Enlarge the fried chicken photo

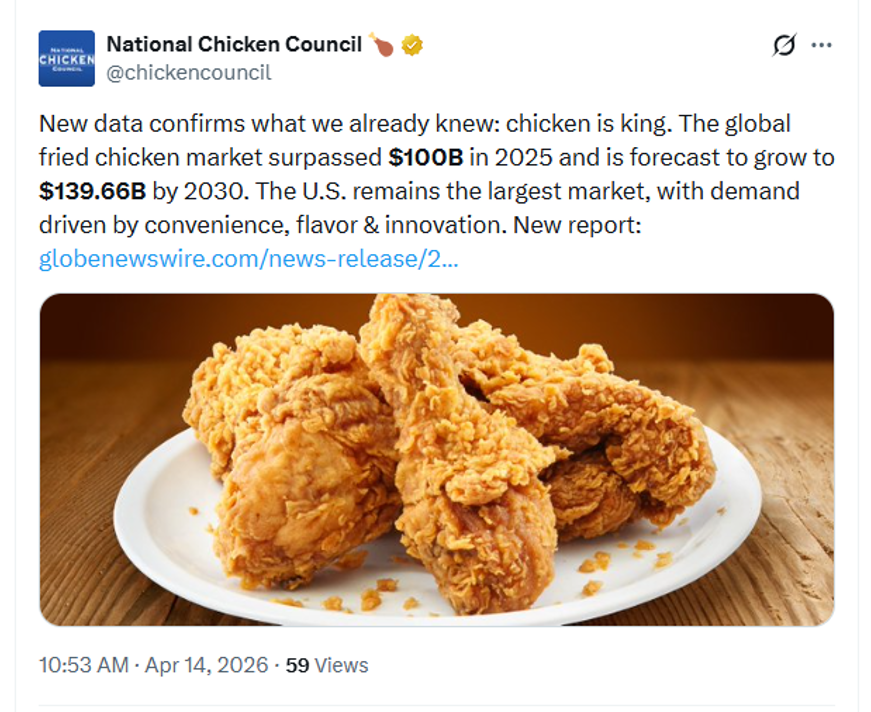[x=436, y=459]
